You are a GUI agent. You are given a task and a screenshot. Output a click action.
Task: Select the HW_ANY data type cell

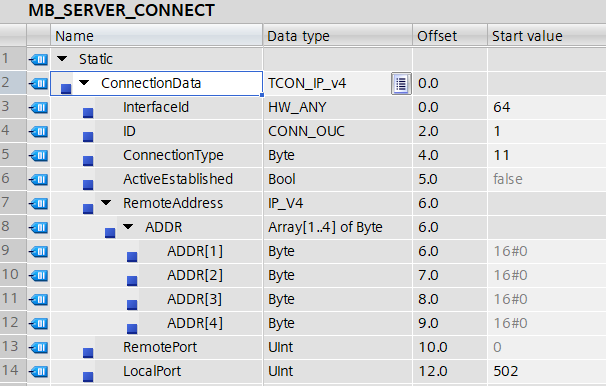tap(338, 107)
